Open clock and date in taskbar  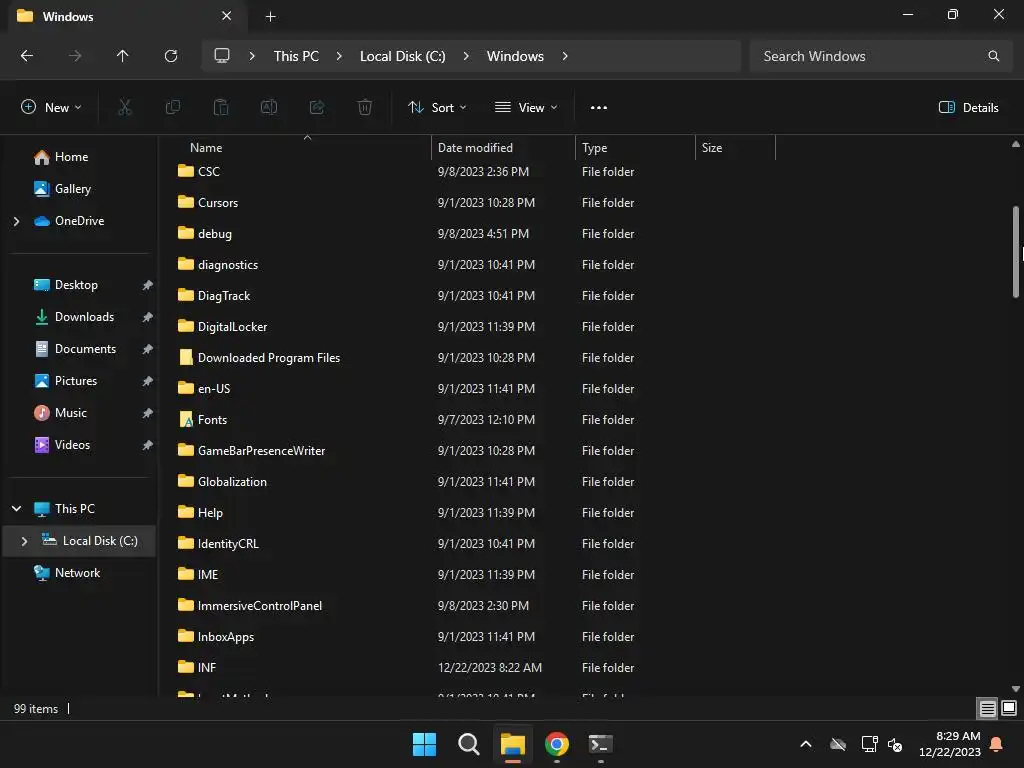pos(950,744)
